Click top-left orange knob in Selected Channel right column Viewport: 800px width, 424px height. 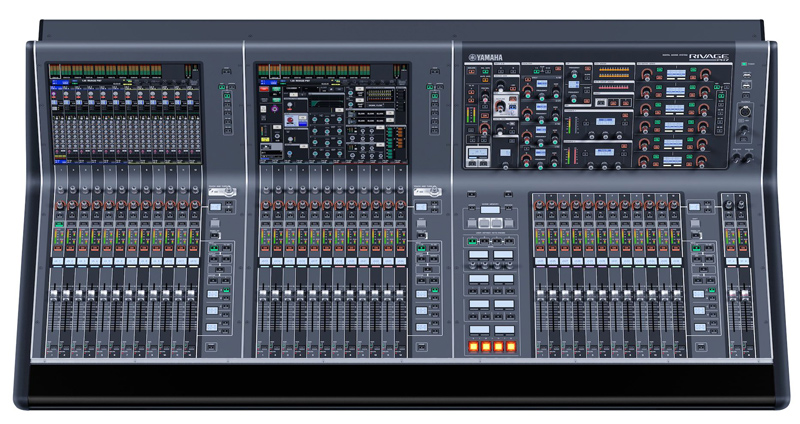coord(647,74)
